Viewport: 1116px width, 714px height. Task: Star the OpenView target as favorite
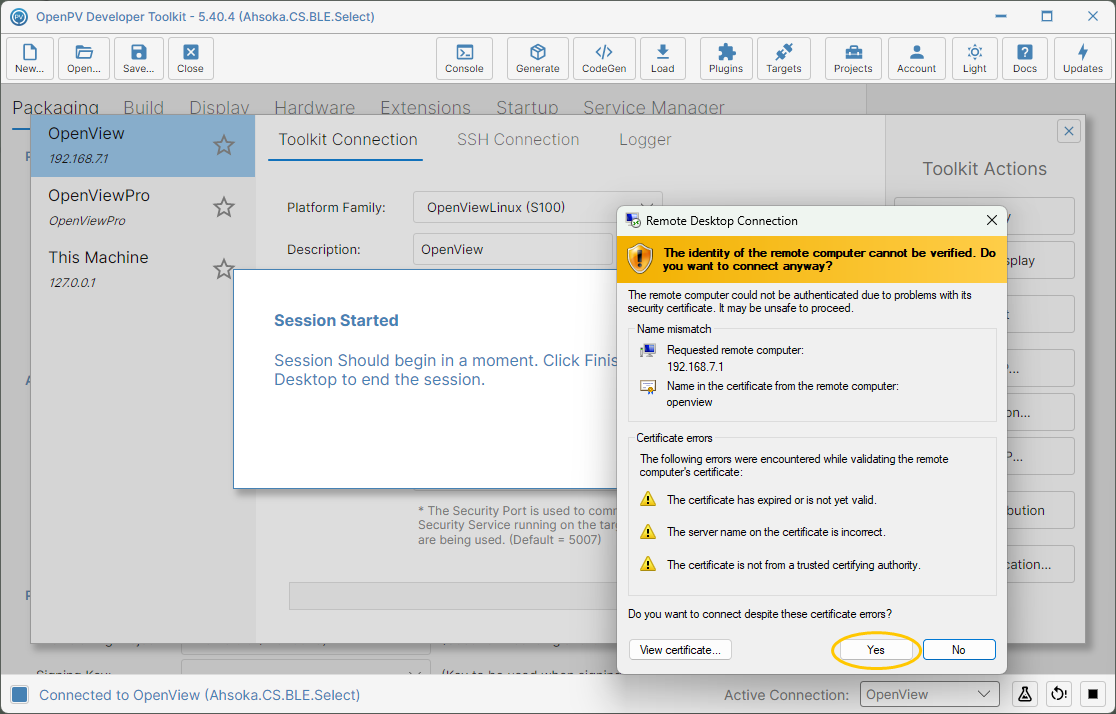tap(223, 145)
